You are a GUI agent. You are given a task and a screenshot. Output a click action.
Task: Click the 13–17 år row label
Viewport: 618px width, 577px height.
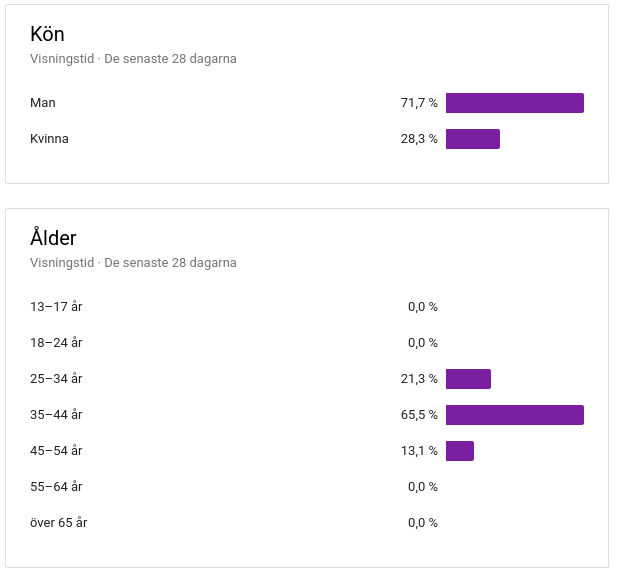[56, 307]
